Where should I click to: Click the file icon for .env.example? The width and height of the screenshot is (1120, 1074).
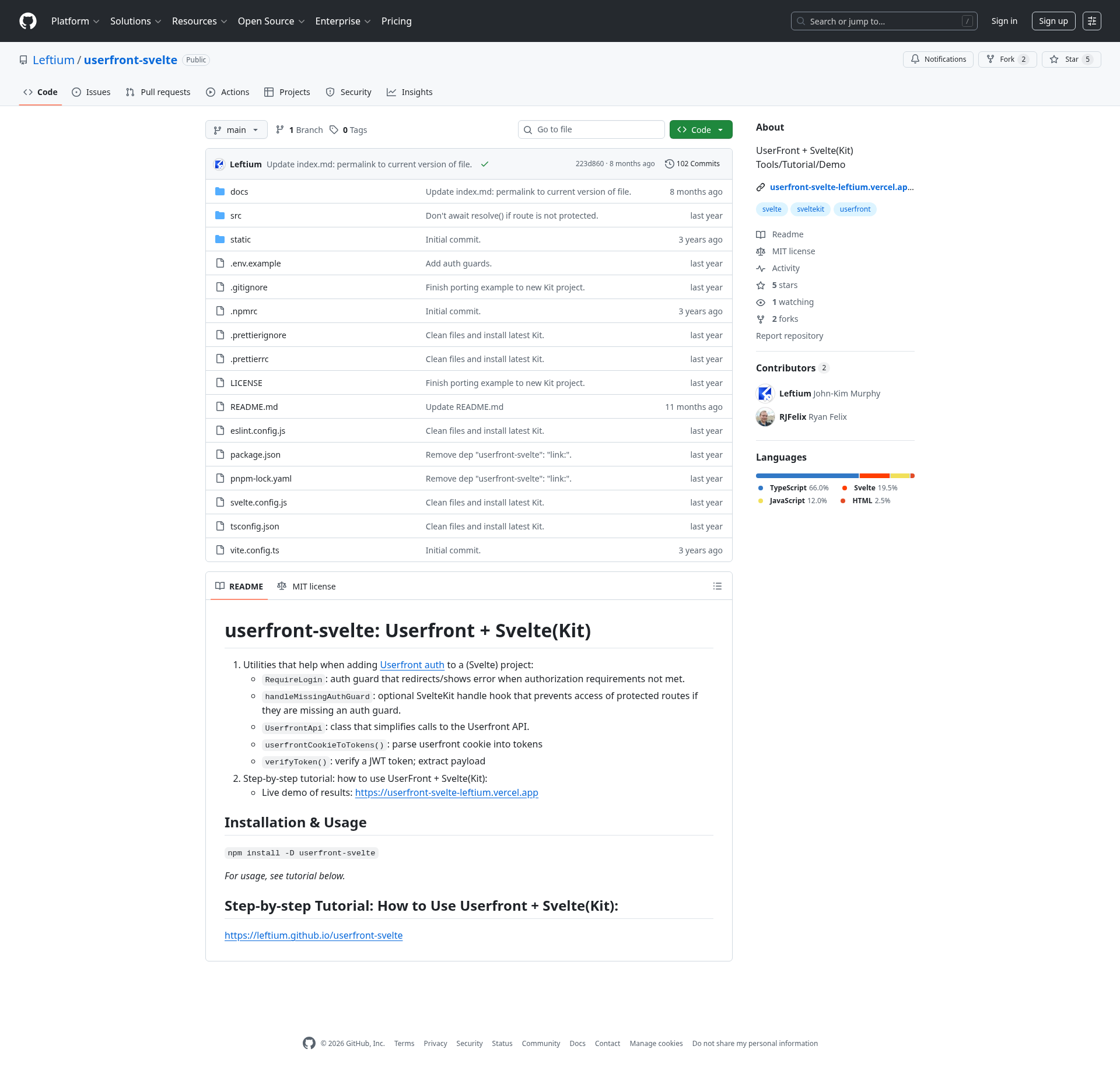(x=220, y=263)
